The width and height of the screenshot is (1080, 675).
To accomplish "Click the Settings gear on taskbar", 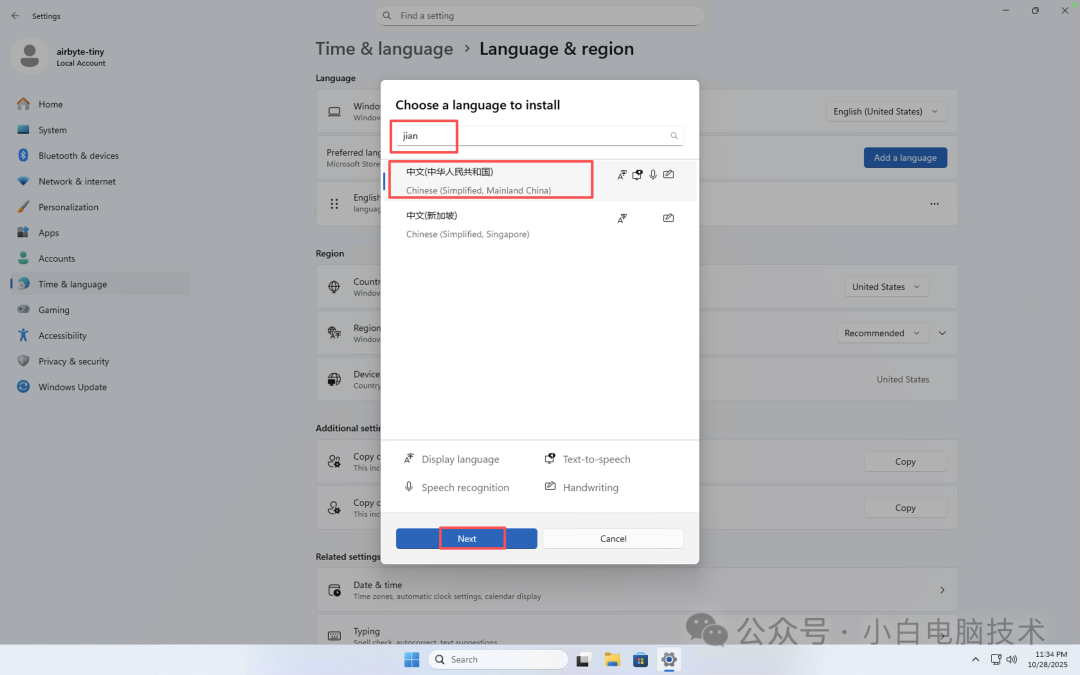I will coord(668,660).
